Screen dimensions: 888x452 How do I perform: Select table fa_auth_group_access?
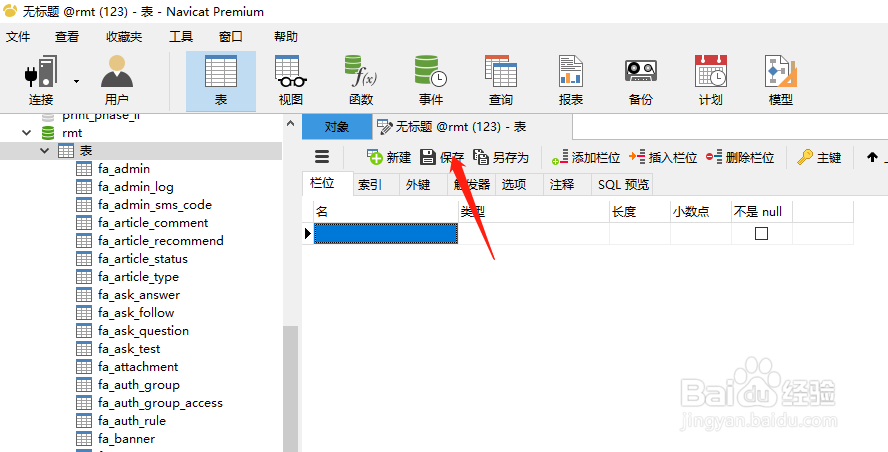160,403
